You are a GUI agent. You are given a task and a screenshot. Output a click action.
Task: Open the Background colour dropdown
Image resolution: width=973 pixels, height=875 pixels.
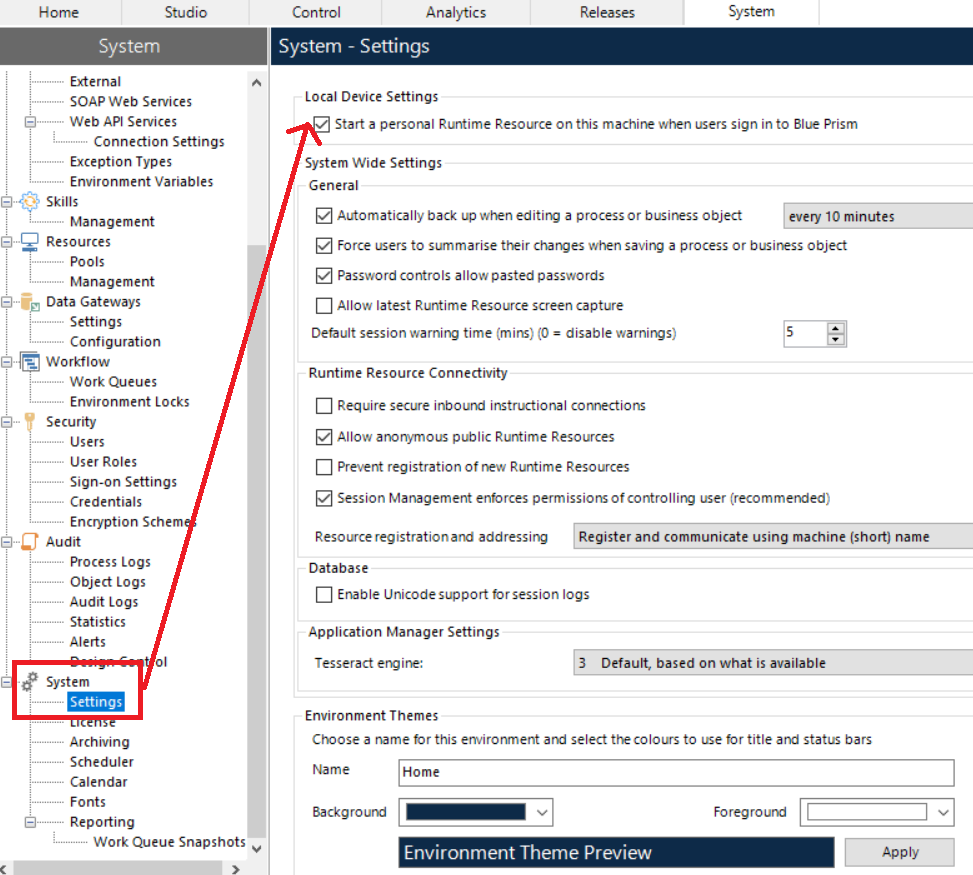[x=542, y=812]
